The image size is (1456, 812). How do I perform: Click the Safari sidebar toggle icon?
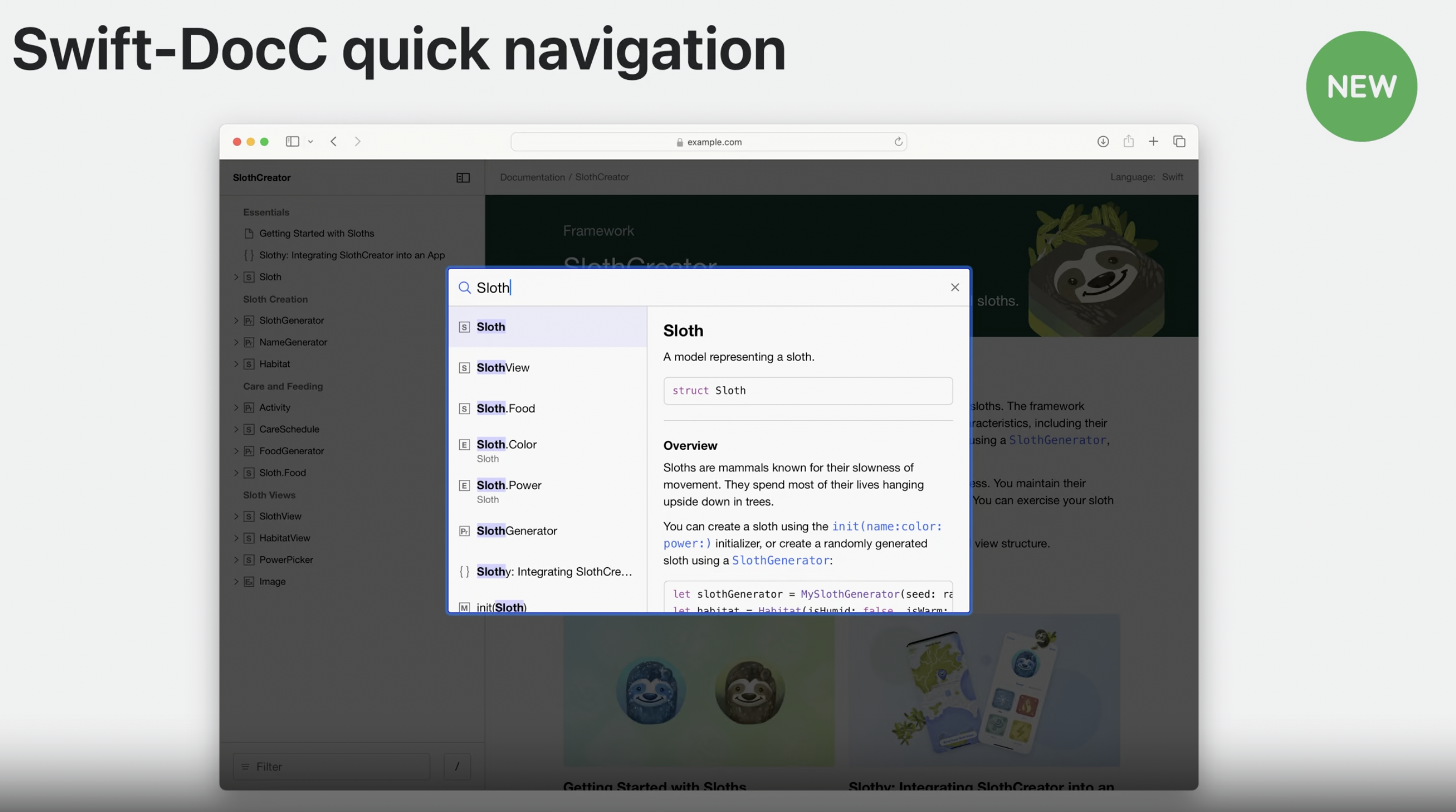click(x=292, y=141)
